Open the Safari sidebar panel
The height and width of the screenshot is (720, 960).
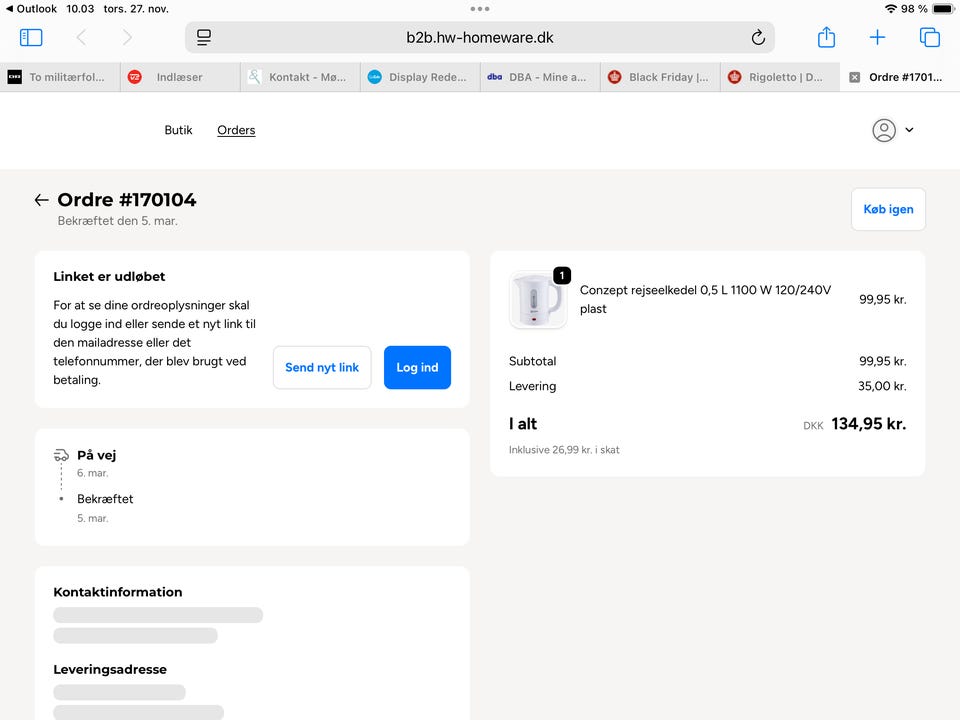coord(31,37)
